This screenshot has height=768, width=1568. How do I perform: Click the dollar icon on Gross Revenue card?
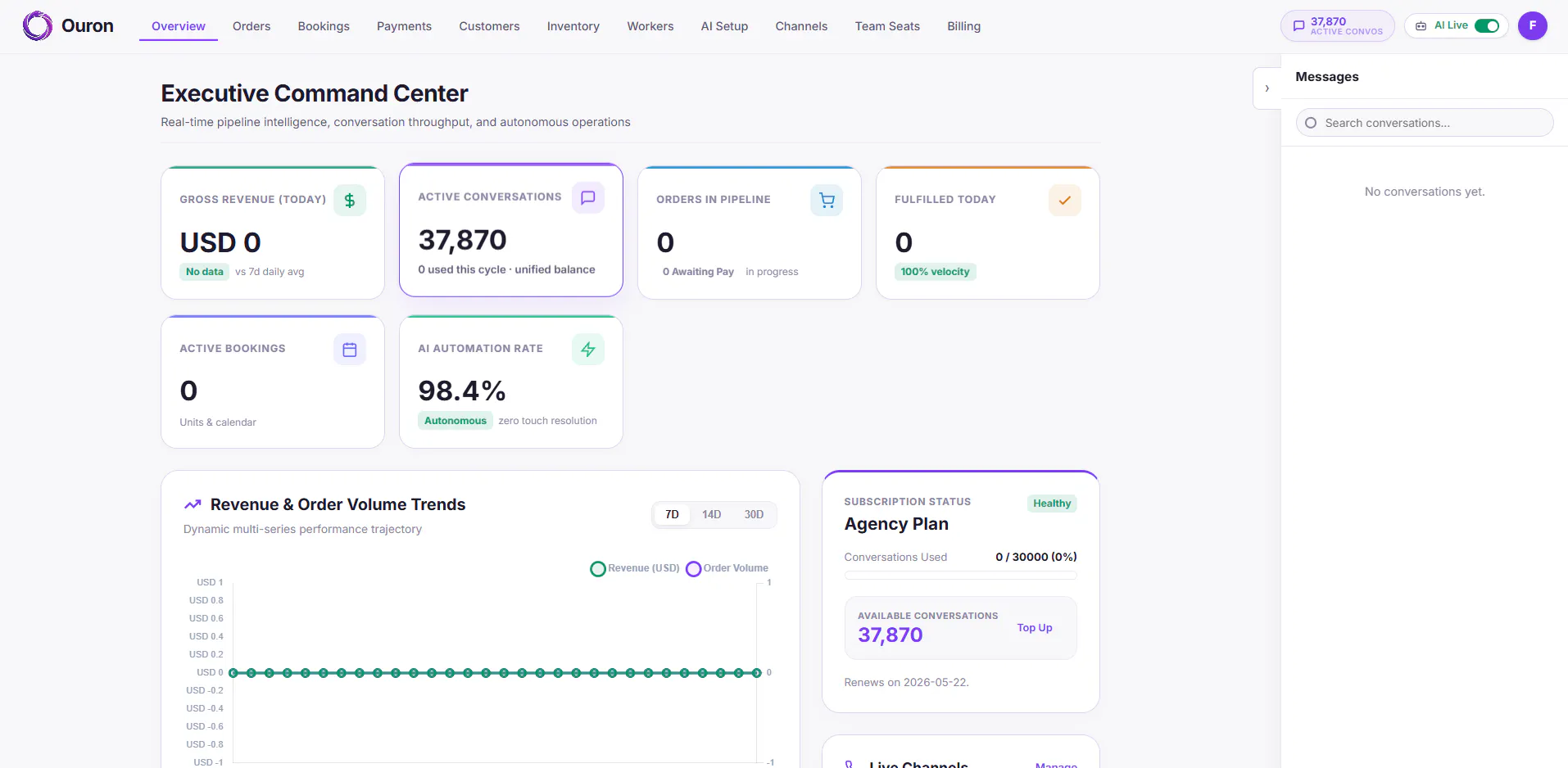[x=350, y=200]
